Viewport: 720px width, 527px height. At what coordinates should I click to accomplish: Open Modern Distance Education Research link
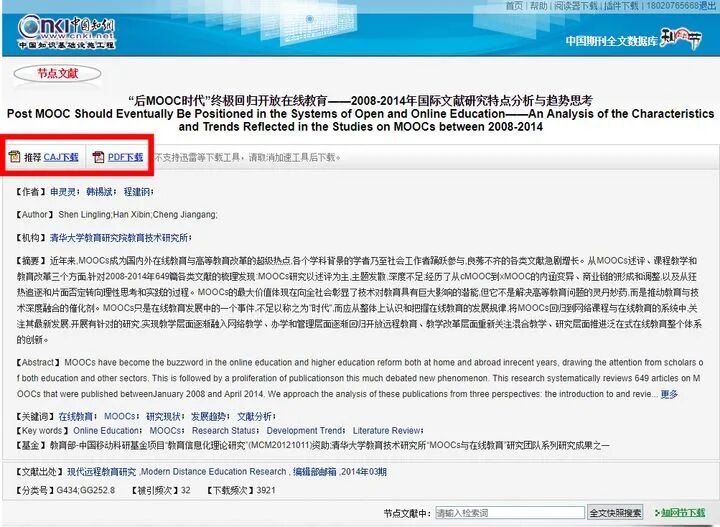(x=214, y=472)
